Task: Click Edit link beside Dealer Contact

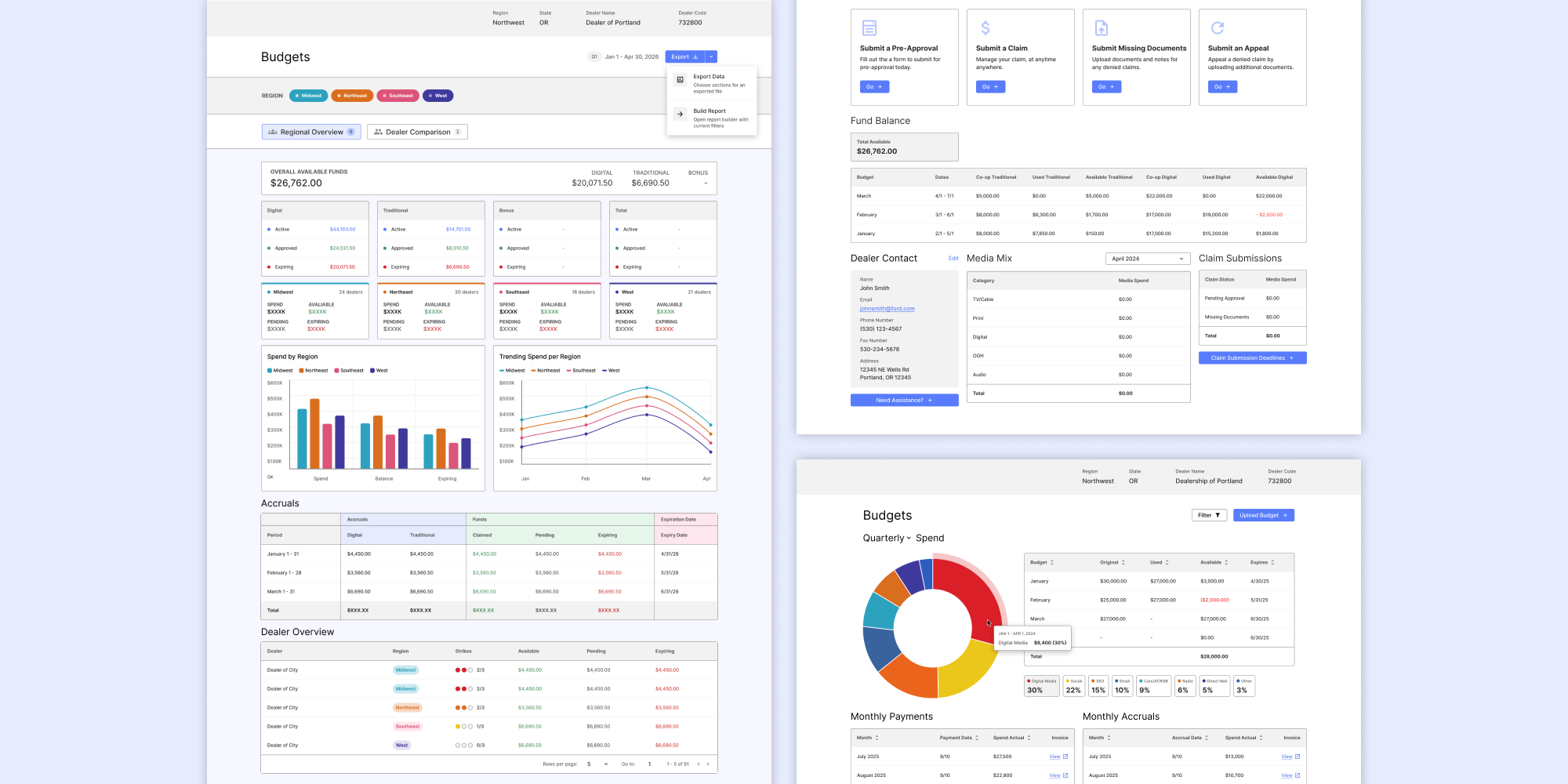Action: coord(953,258)
